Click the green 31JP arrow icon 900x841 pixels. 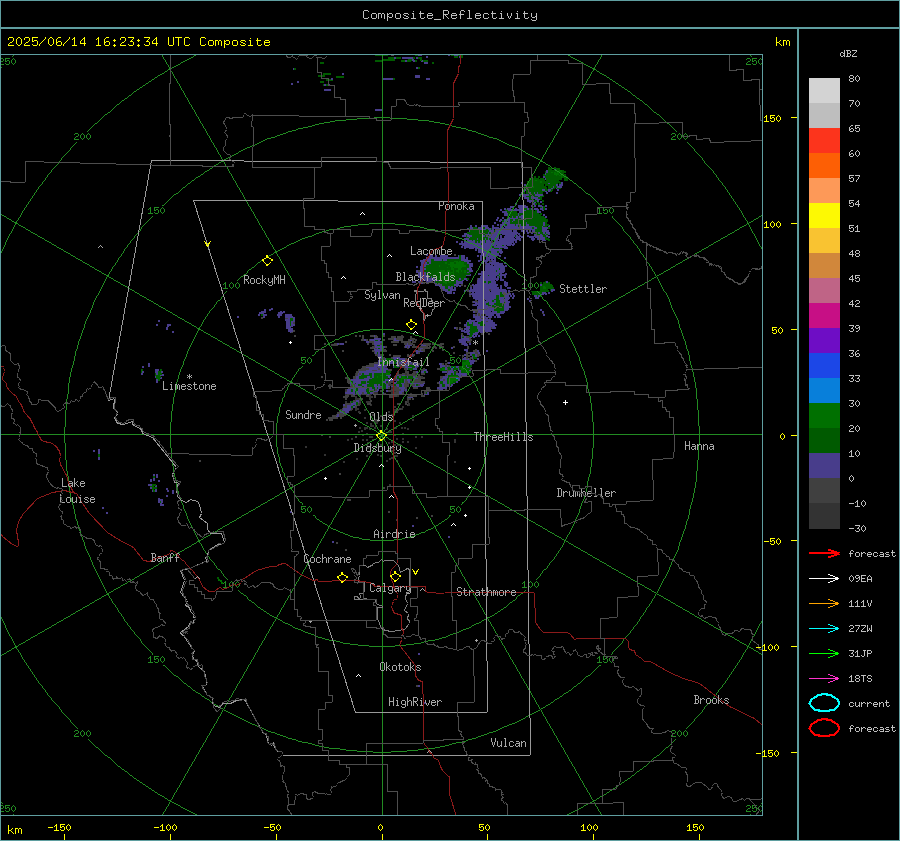(x=824, y=653)
